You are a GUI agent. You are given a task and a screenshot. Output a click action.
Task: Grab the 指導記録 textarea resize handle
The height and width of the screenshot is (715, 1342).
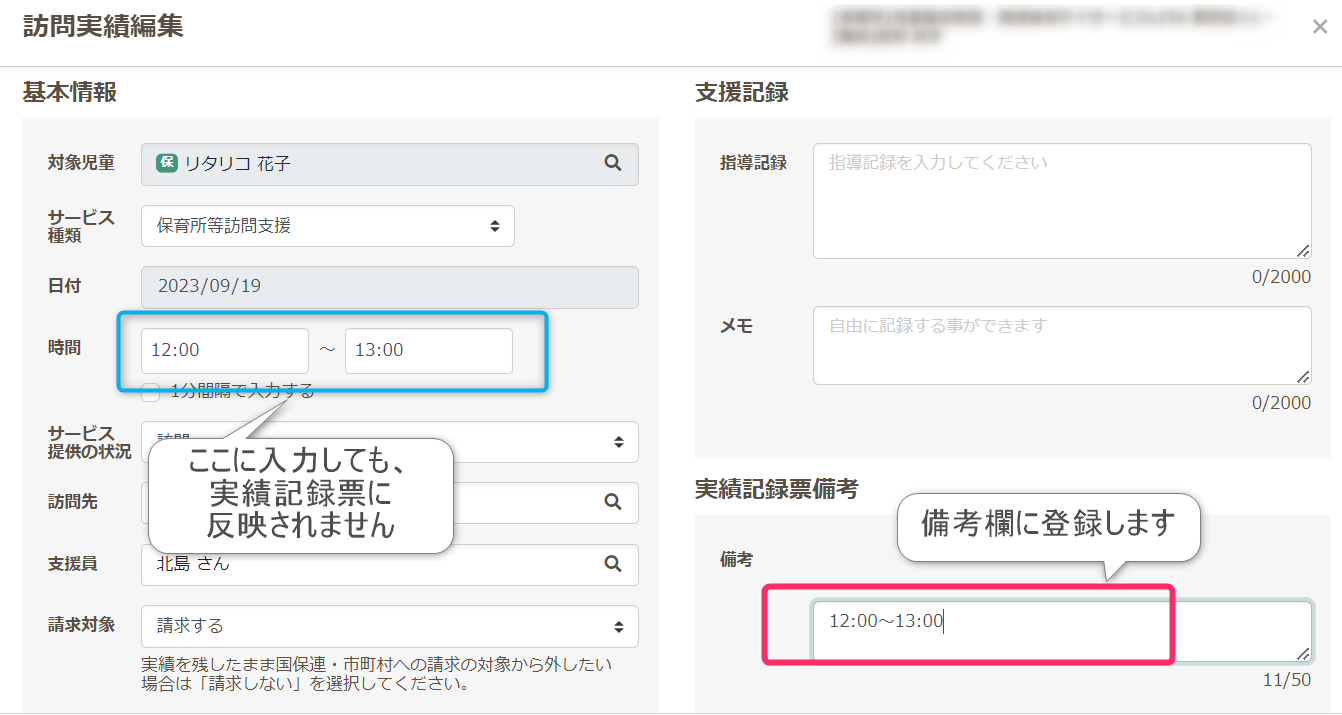tap(1302, 250)
